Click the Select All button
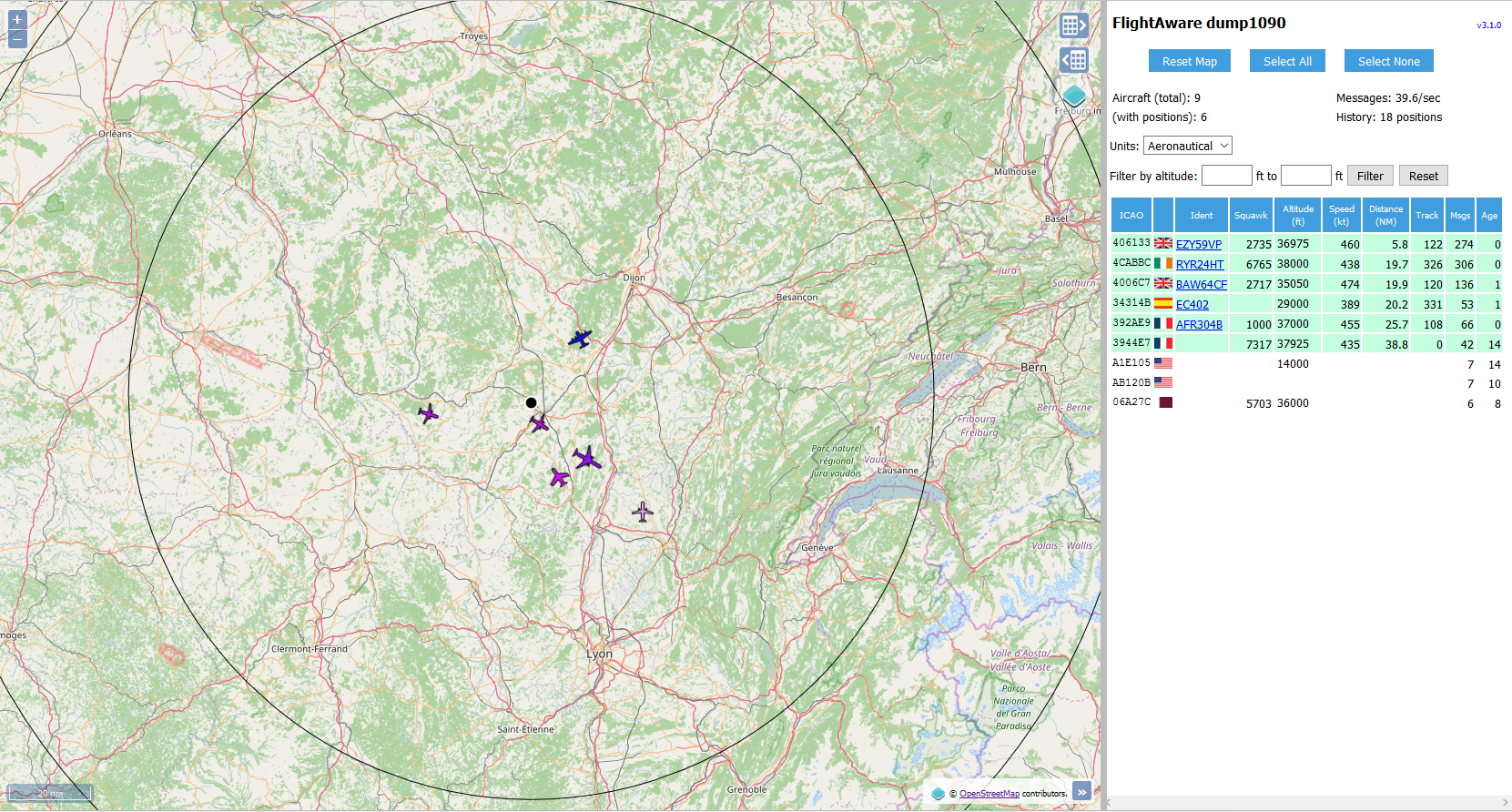The image size is (1512, 812). tap(1287, 61)
